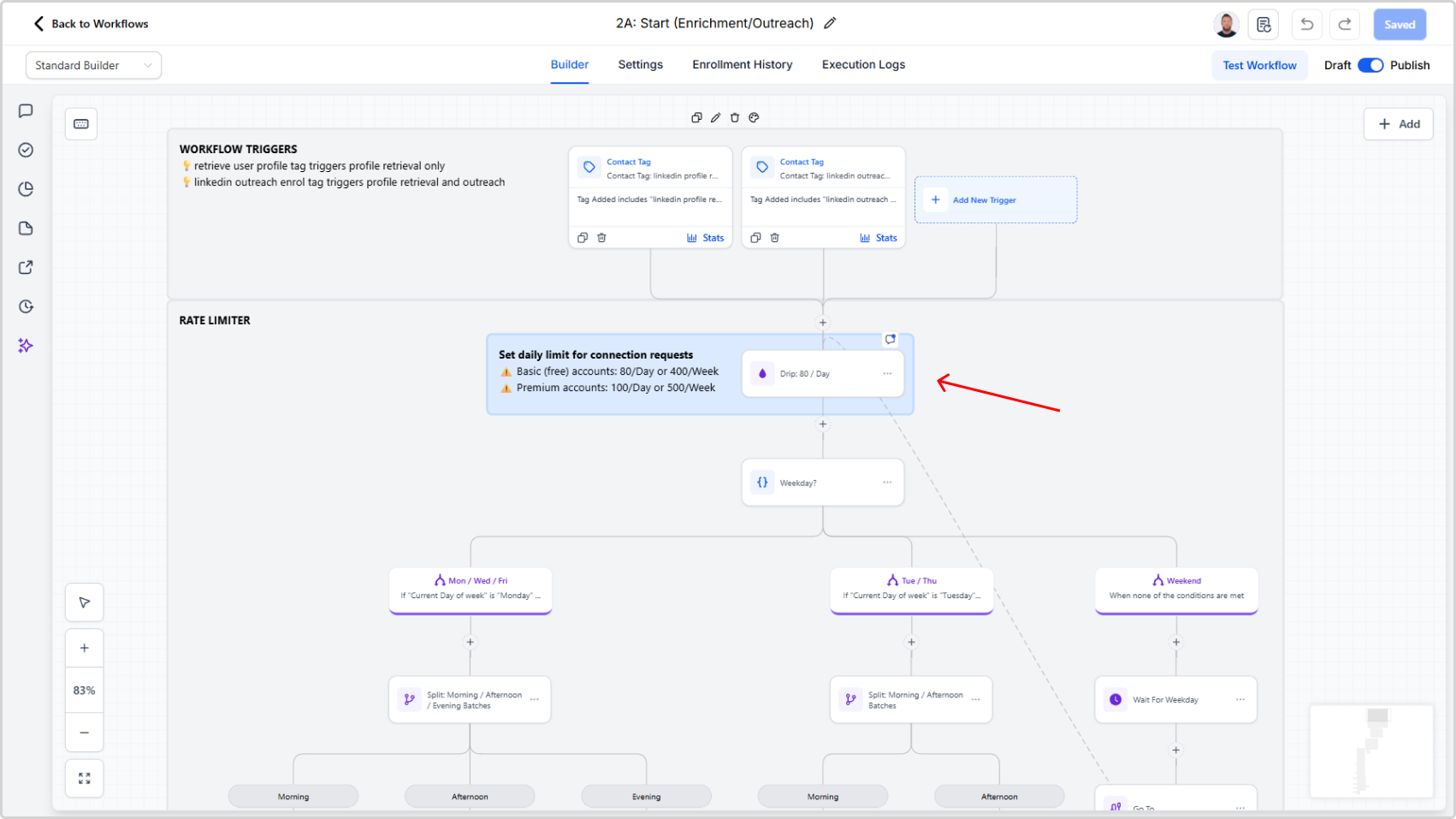Click the undo arrow icon
The width and height of the screenshot is (1456, 819).
click(1306, 24)
